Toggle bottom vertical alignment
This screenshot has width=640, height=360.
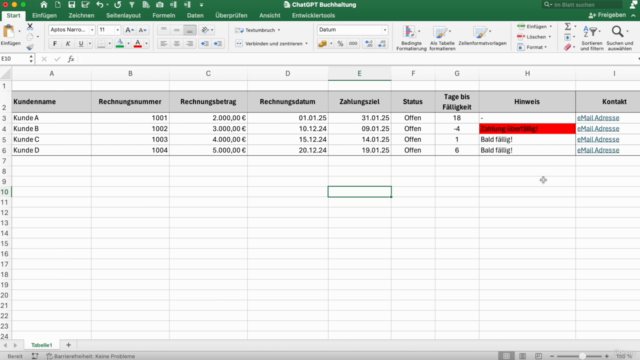(190, 30)
